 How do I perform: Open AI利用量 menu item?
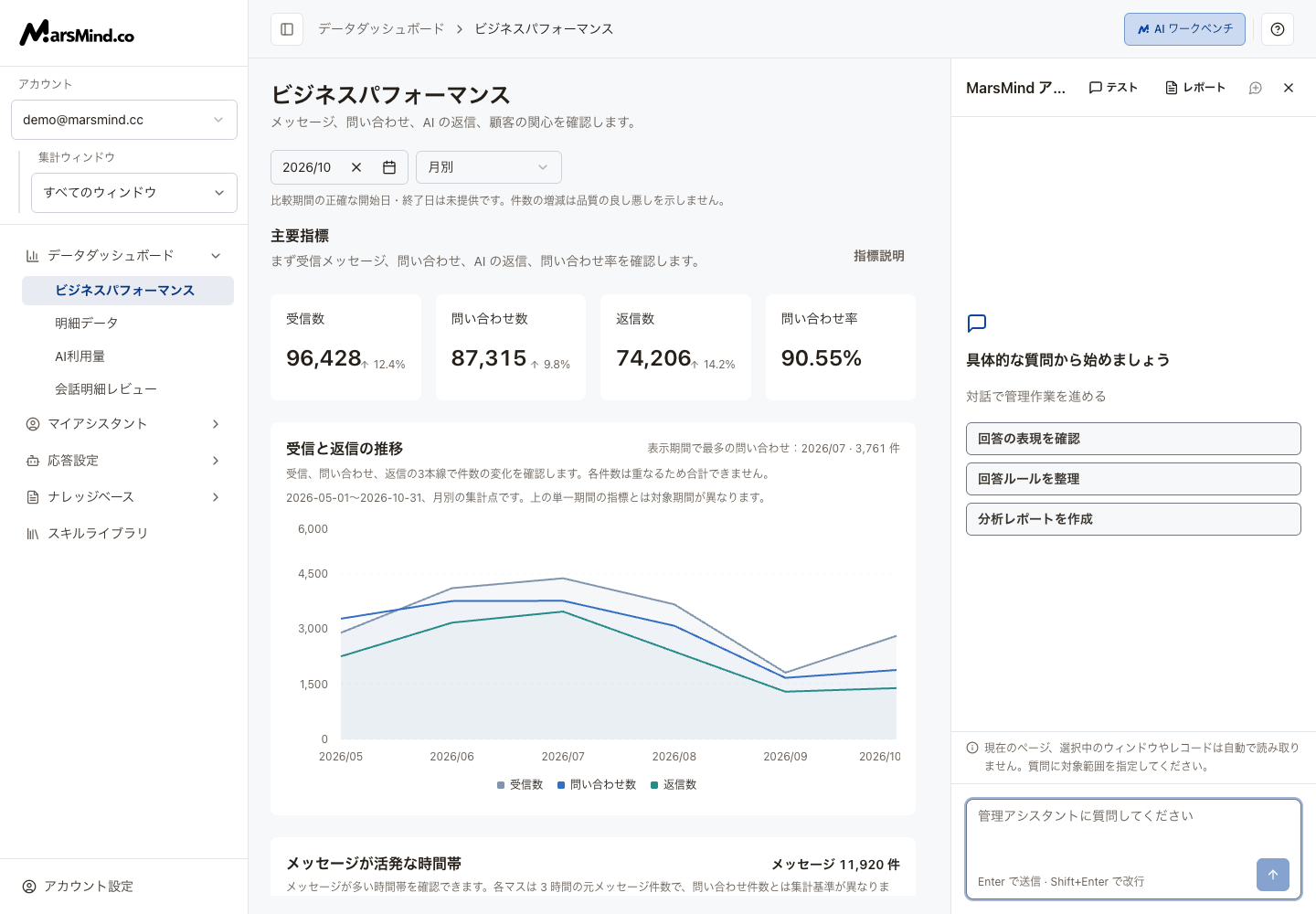pos(128,356)
